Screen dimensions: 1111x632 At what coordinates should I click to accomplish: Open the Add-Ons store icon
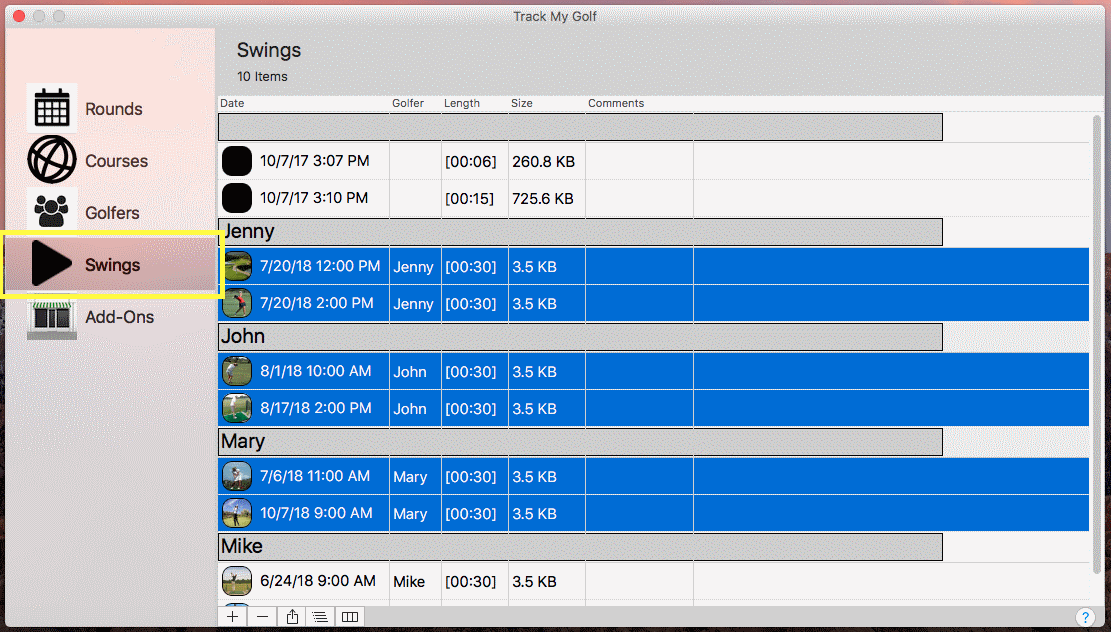point(52,317)
